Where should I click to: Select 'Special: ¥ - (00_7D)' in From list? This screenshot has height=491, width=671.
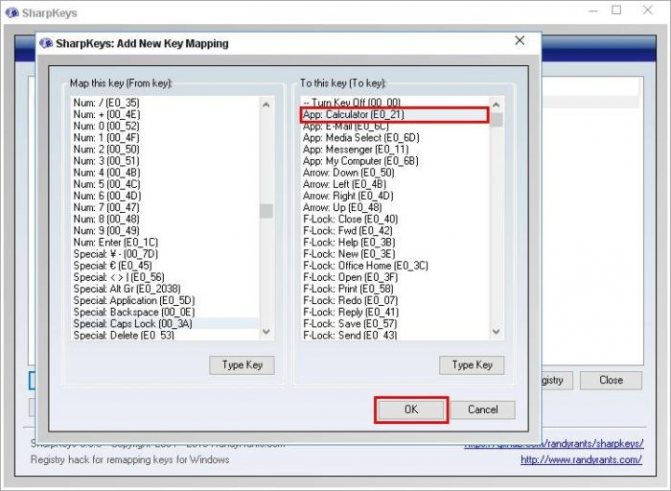[165, 254]
